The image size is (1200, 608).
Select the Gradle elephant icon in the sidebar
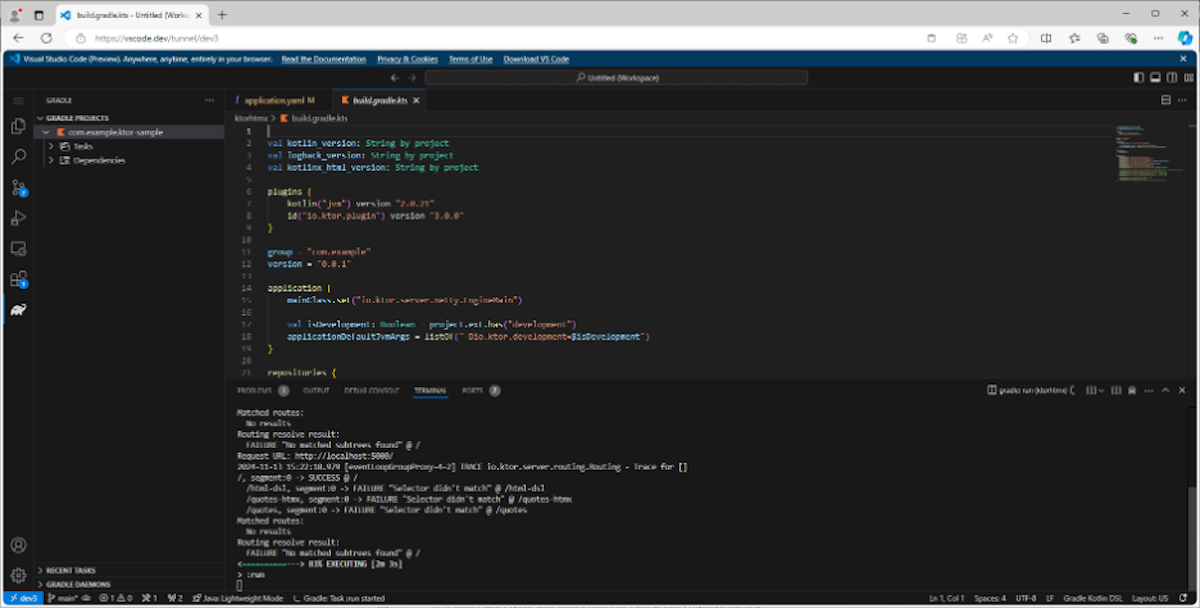[18, 312]
